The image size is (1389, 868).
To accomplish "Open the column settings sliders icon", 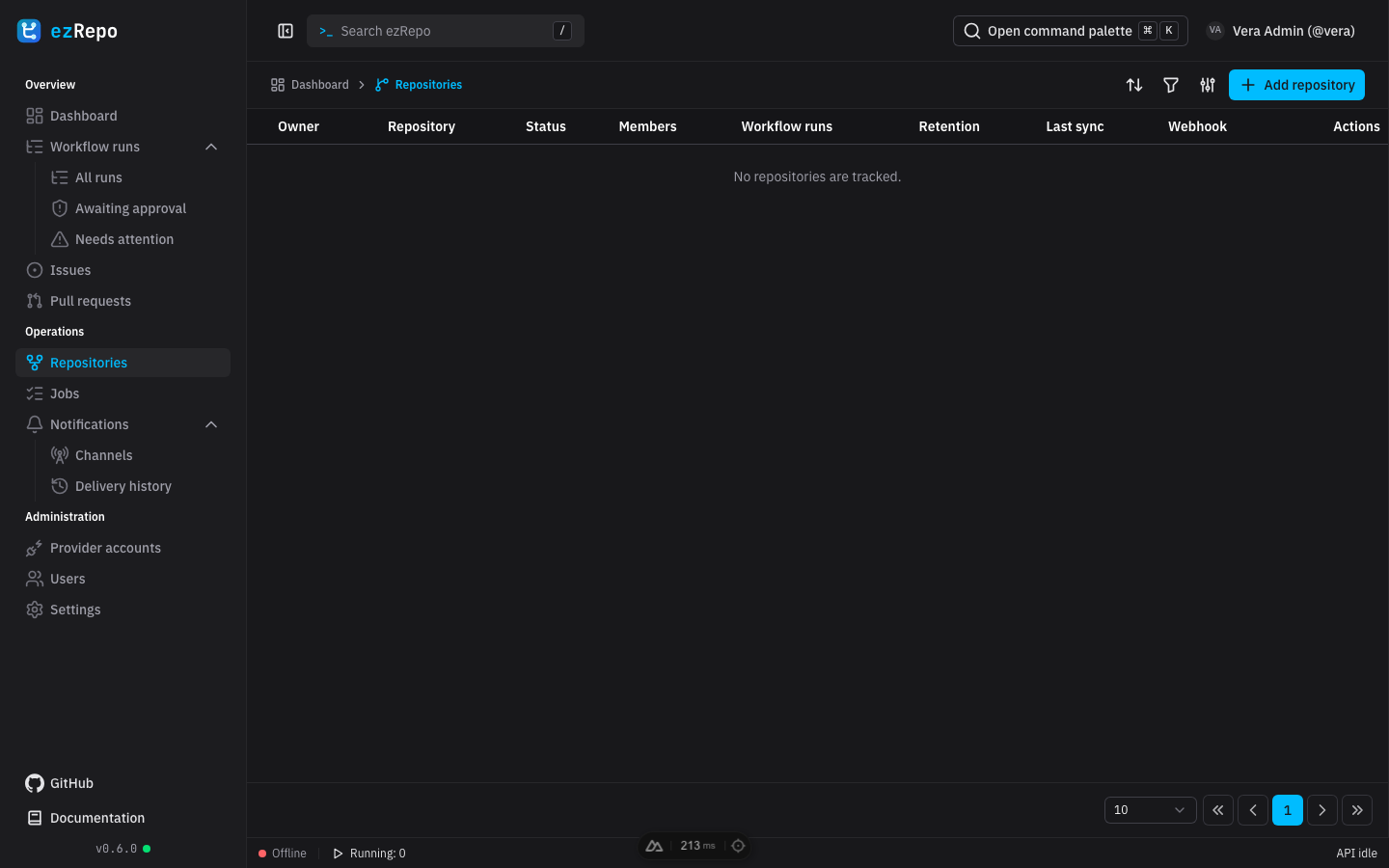I will [x=1208, y=85].
